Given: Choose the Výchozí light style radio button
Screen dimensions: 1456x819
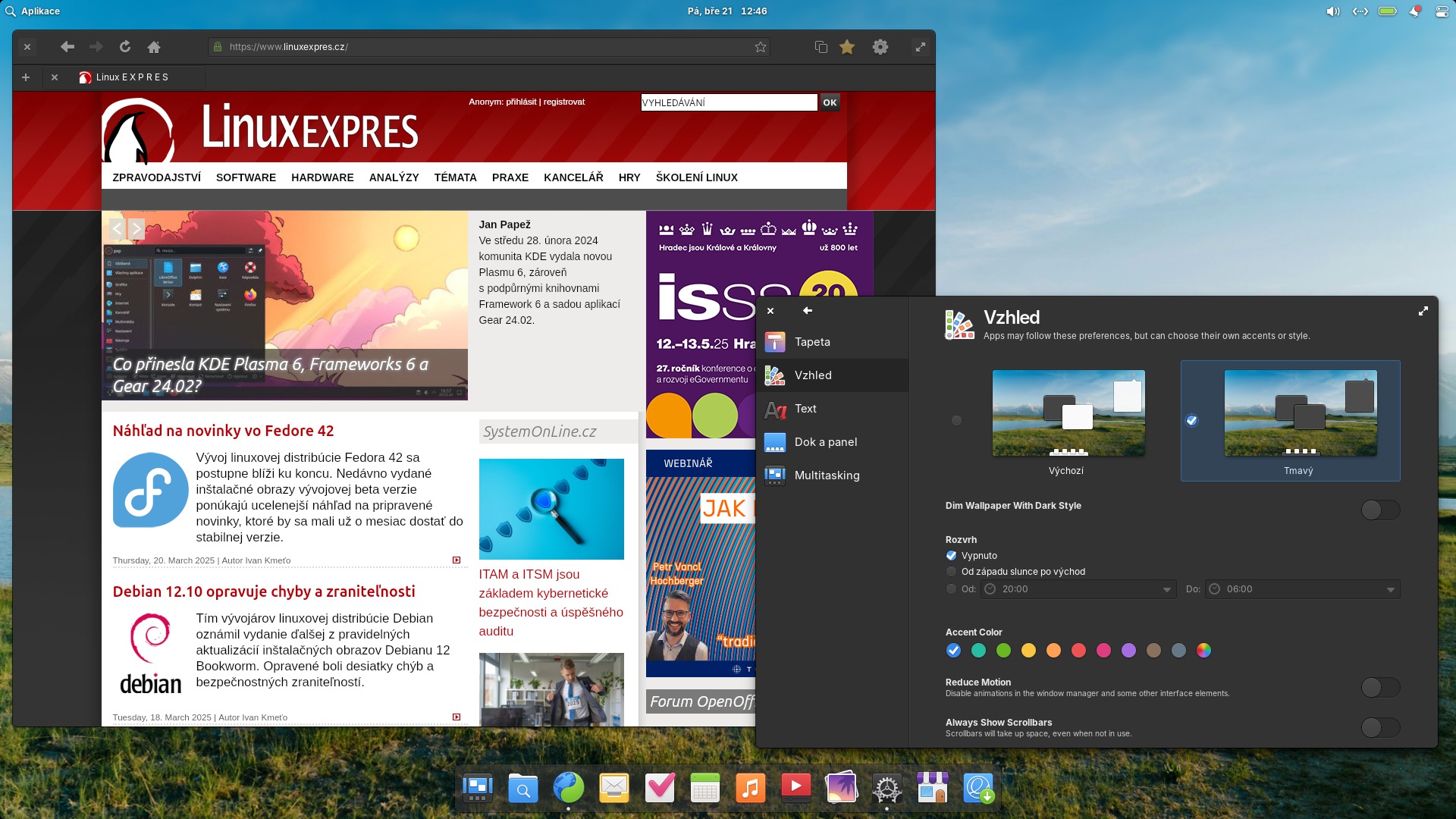Looking at the screenshot, I should coord(956,420).
